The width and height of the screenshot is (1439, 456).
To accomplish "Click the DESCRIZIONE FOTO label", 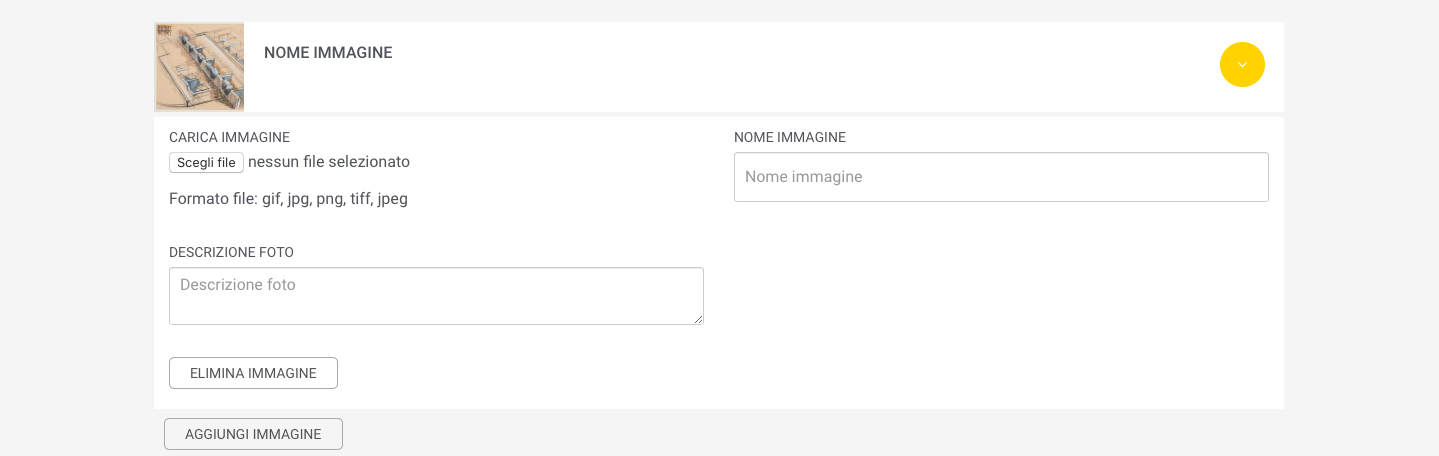I will click(x=231, y=252).
